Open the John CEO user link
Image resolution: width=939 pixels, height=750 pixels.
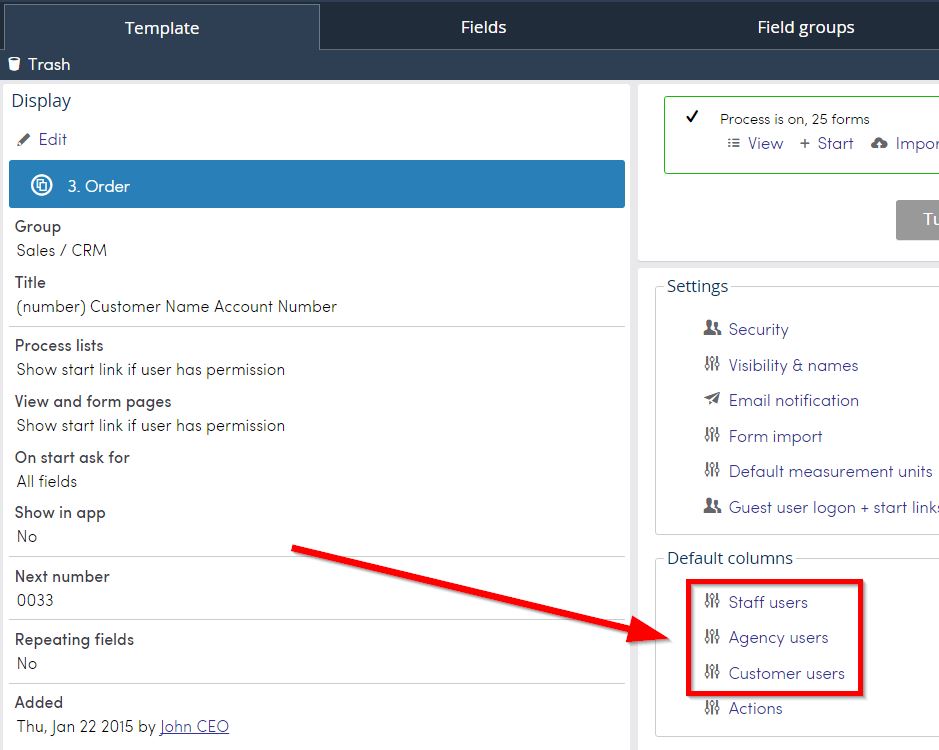pyautogui.click(x=194, y=726)
